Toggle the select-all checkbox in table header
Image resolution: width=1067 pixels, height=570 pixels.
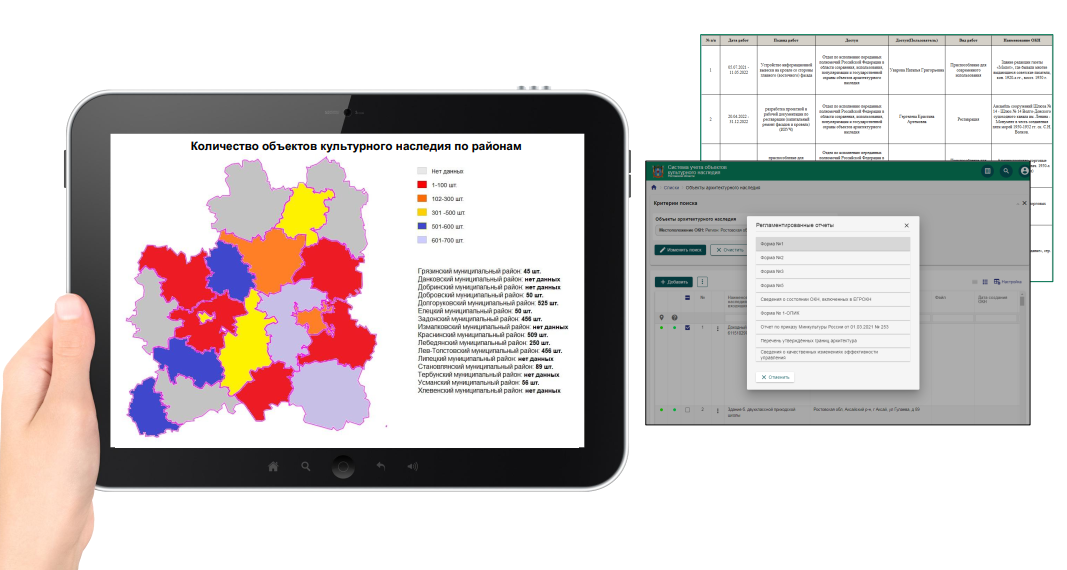coord(686,298)
